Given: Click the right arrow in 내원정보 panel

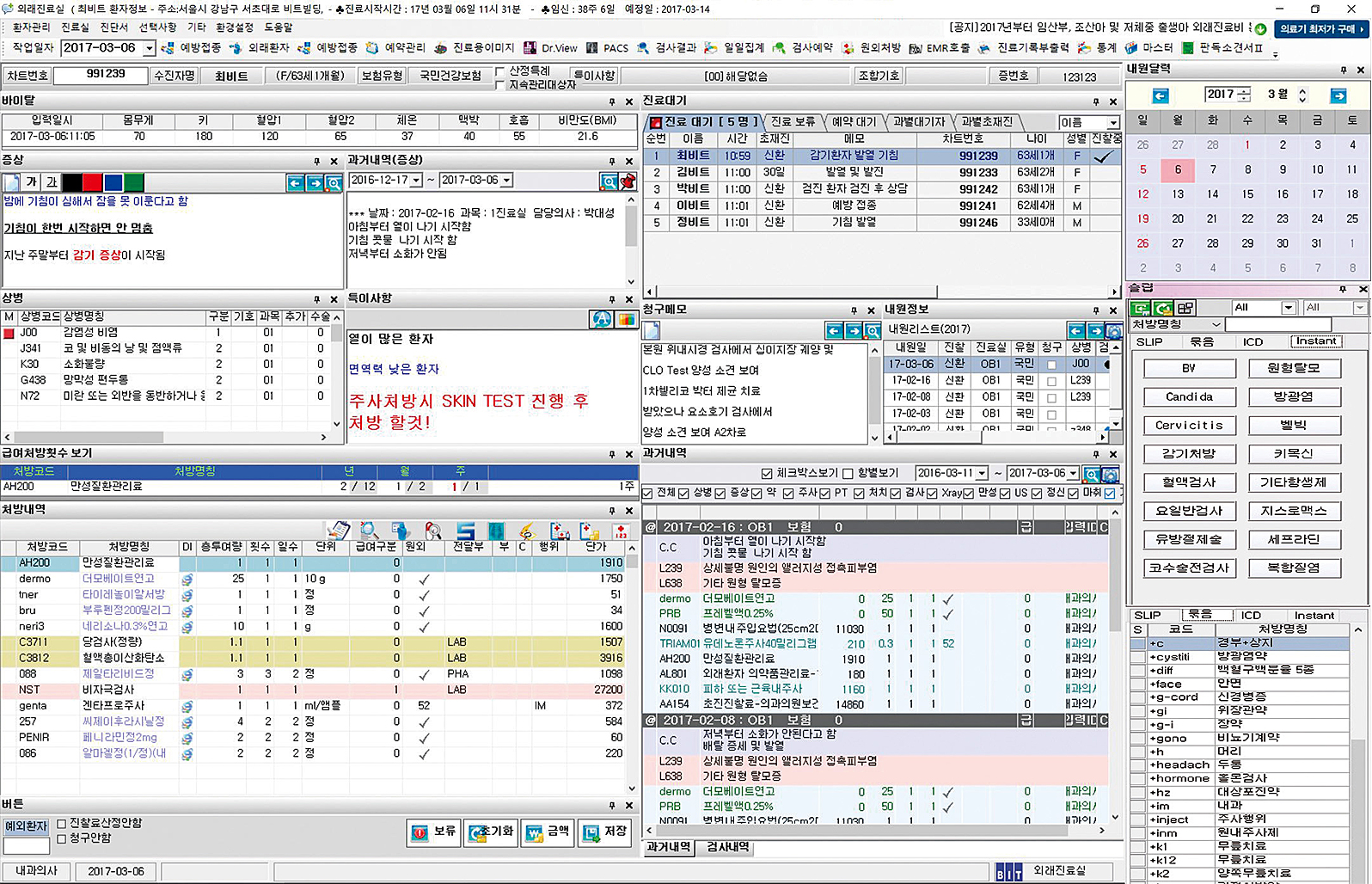Looking at the screenshot, I should coord(1095,330).
